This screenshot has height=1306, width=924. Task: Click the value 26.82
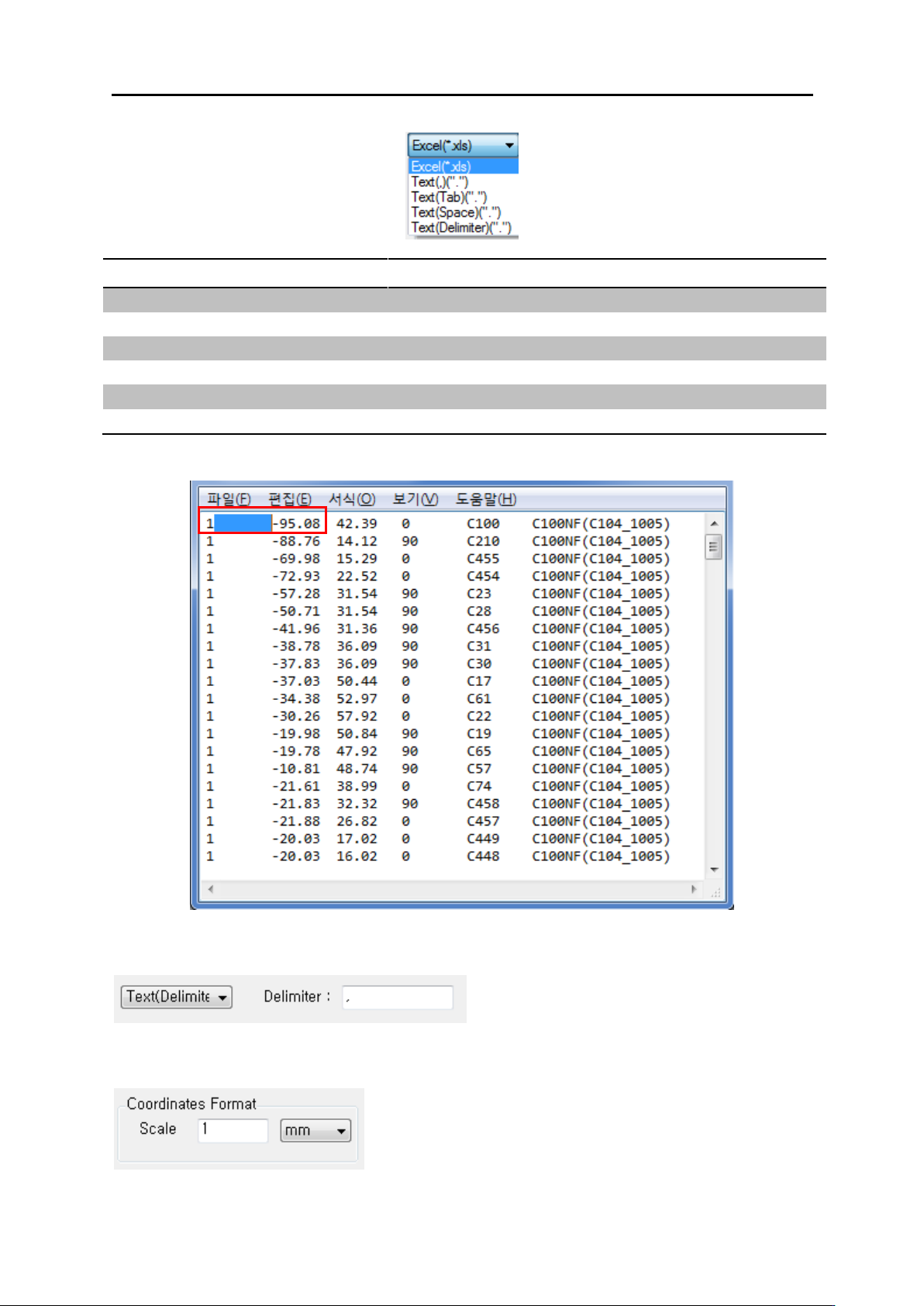click(x=357, y=822)
